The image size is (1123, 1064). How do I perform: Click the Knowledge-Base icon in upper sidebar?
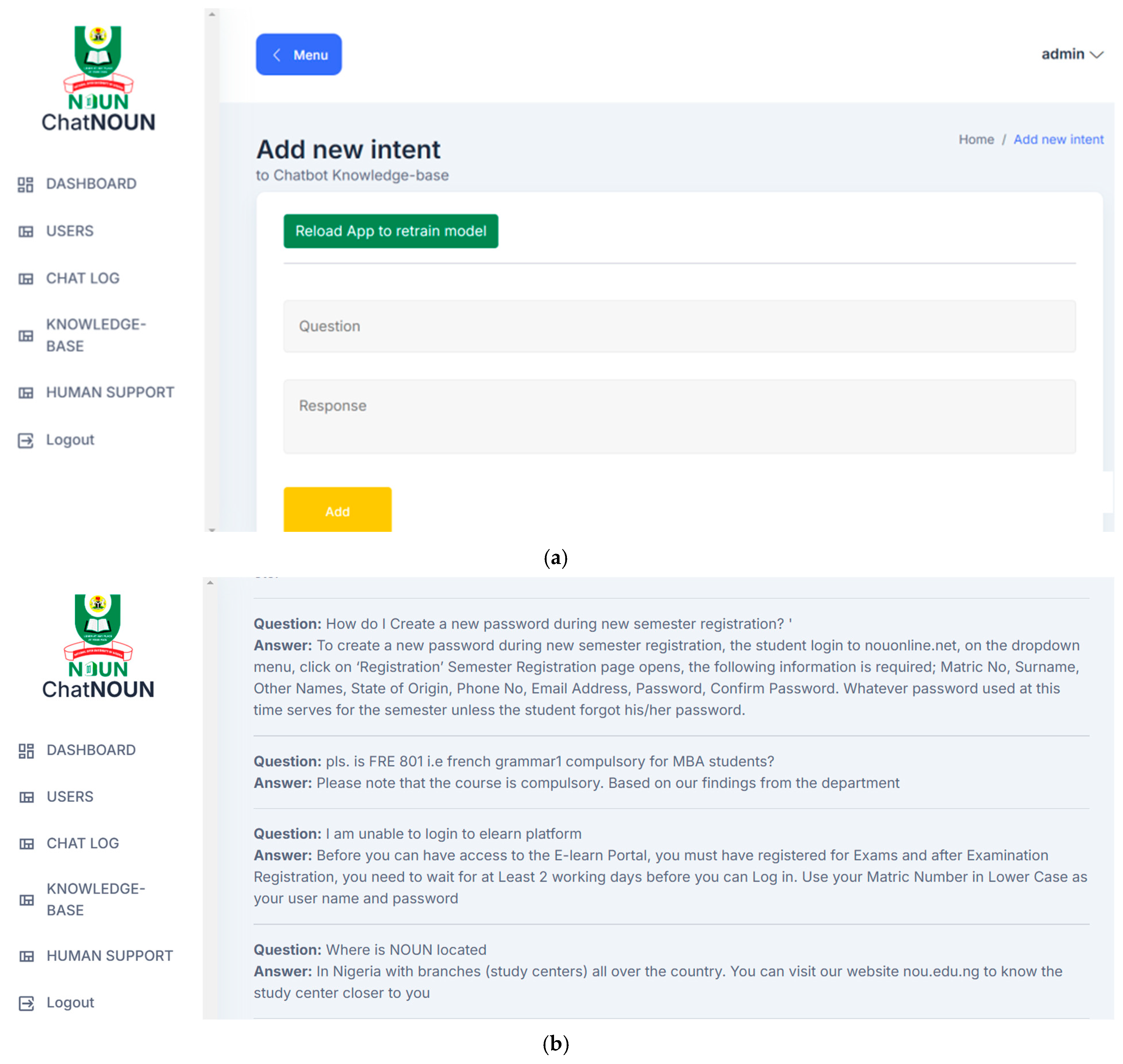(x=26, y=336)
